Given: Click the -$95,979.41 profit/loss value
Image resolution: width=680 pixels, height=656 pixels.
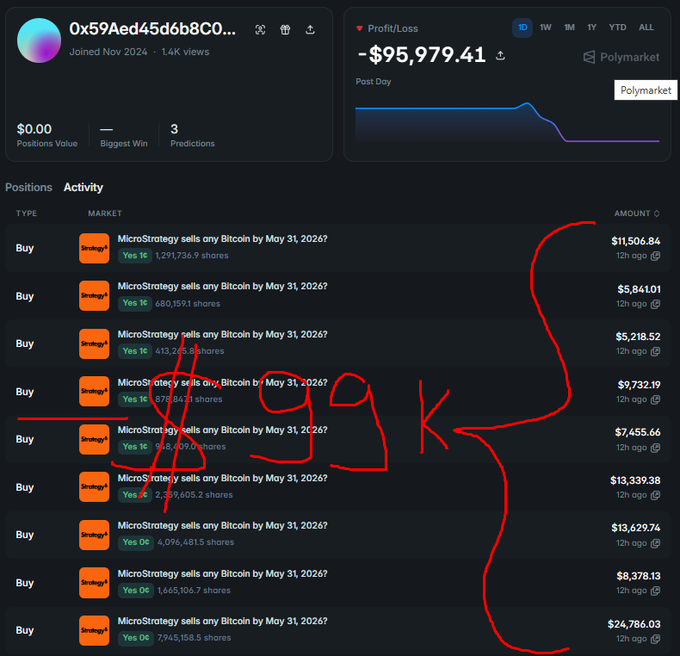Looking at the screenshot, I should pos(422,55).
